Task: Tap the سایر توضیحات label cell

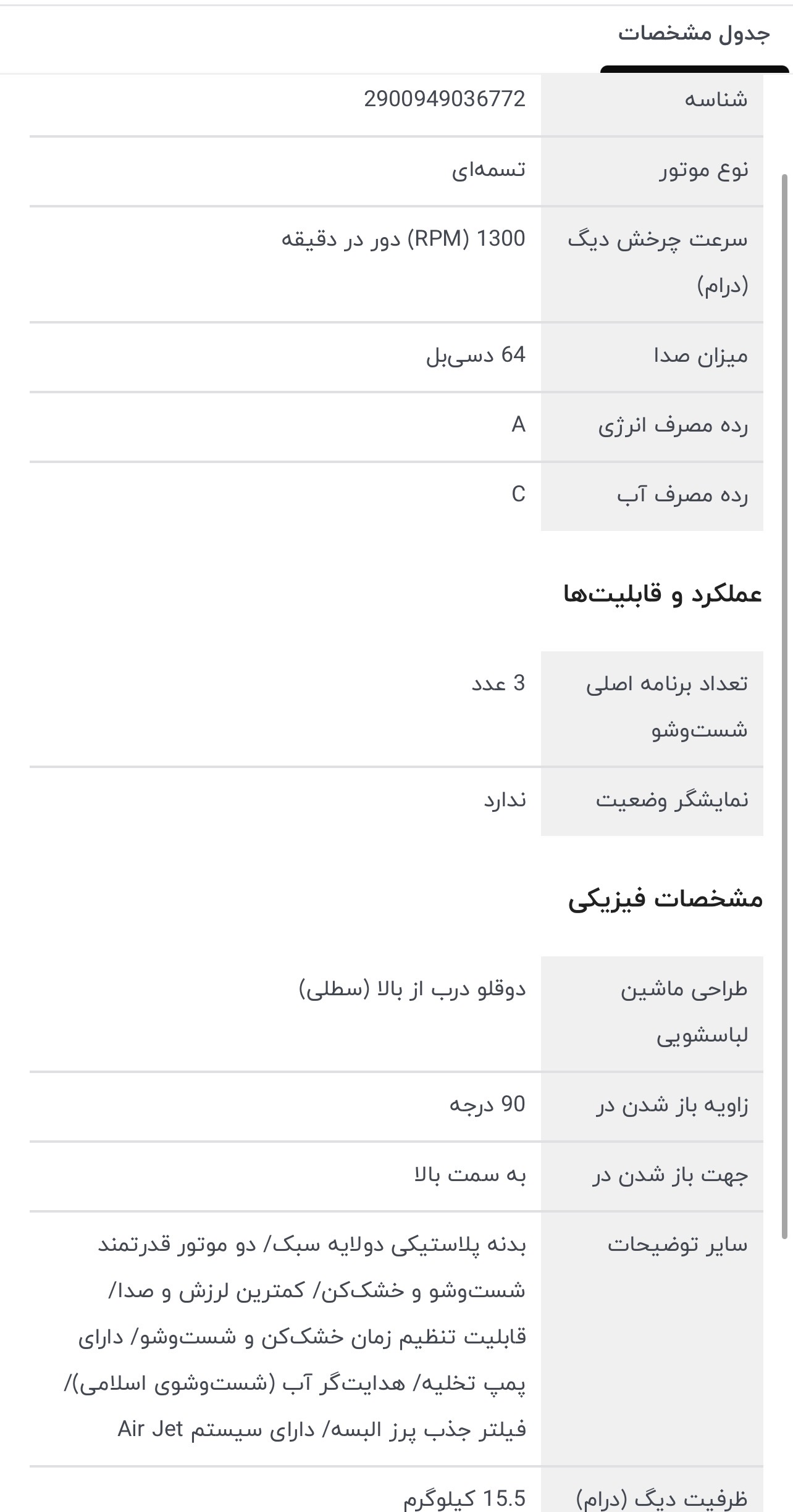Action: tap(677, 1244)
